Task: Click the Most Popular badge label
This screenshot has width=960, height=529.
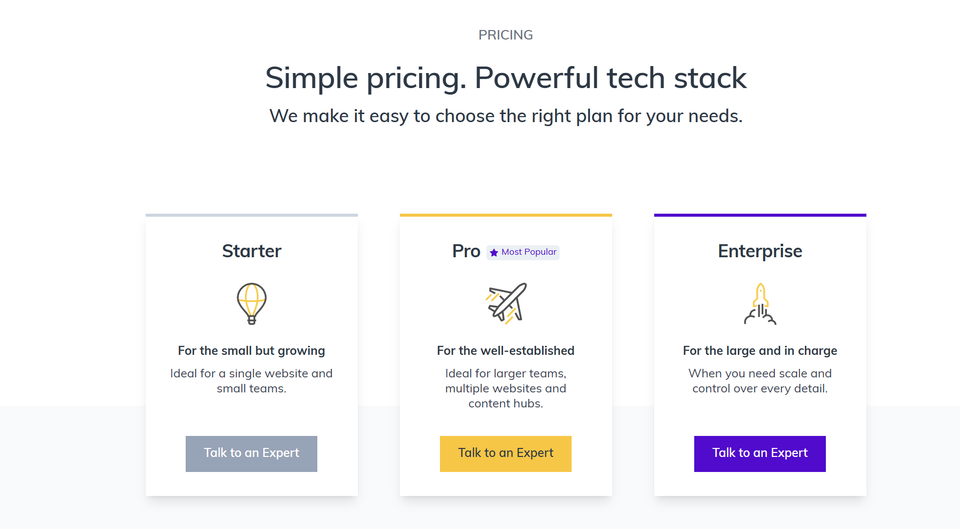Action: tap(529, 253)
